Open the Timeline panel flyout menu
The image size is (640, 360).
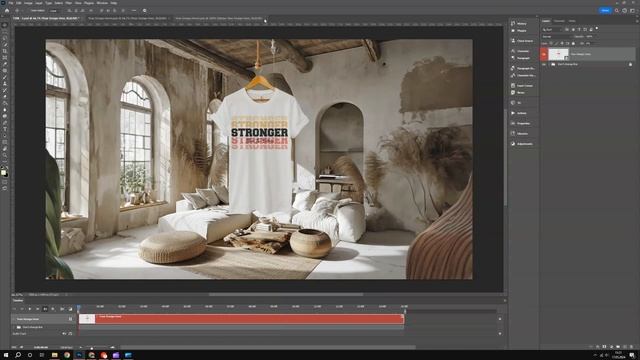[505, 300]
